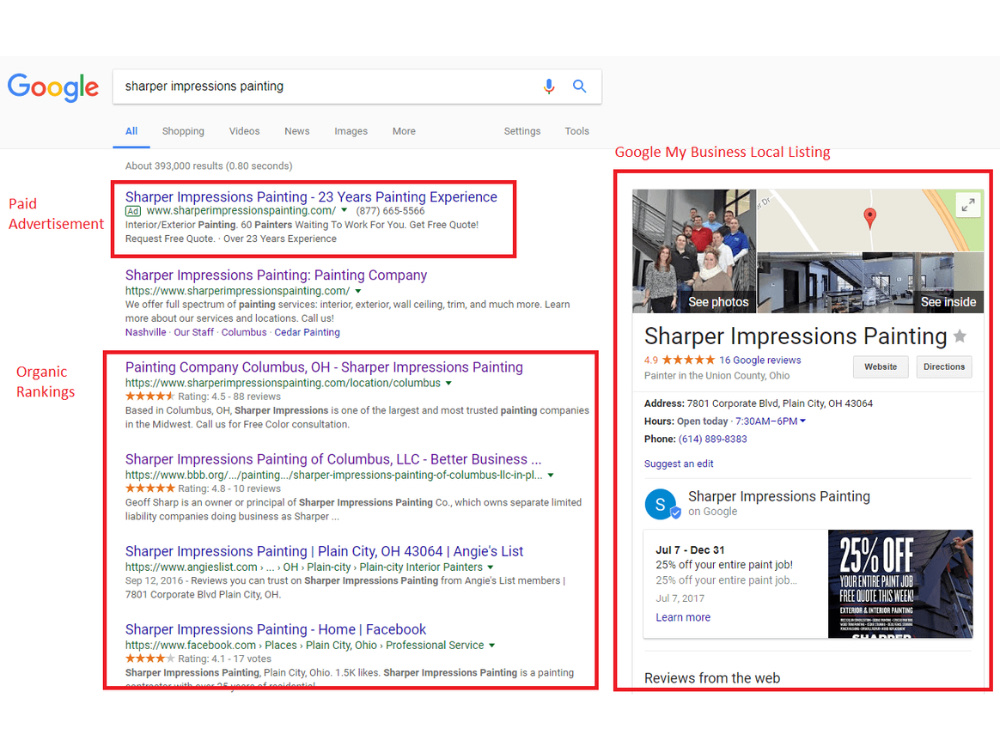Open the More menu
The height and width of the screenshot is (750, 1000).
click(404, 131)
